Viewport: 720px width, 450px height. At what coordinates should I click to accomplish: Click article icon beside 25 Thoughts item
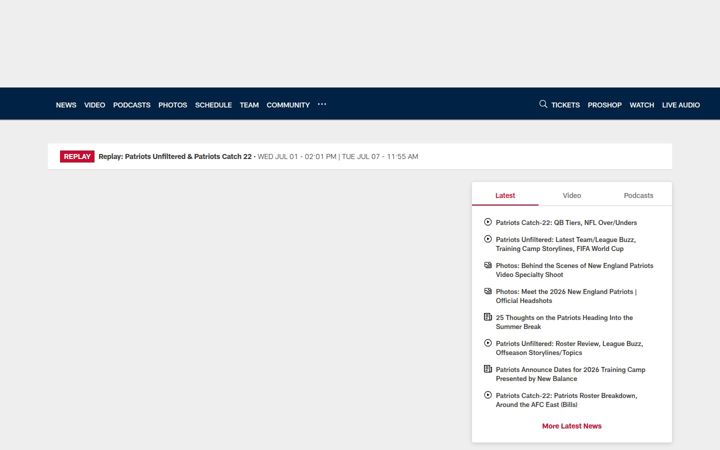[x=488, y=317]
